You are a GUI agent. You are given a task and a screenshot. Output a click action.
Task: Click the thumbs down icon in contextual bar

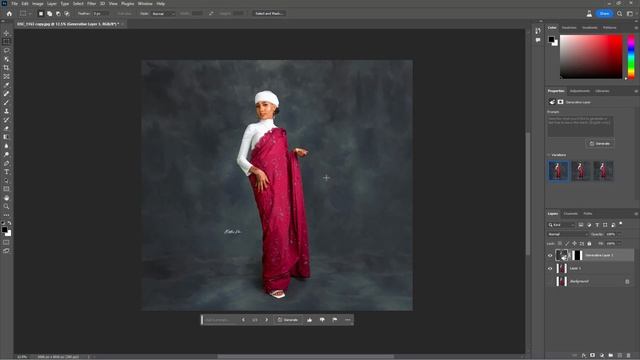(322, 320)
